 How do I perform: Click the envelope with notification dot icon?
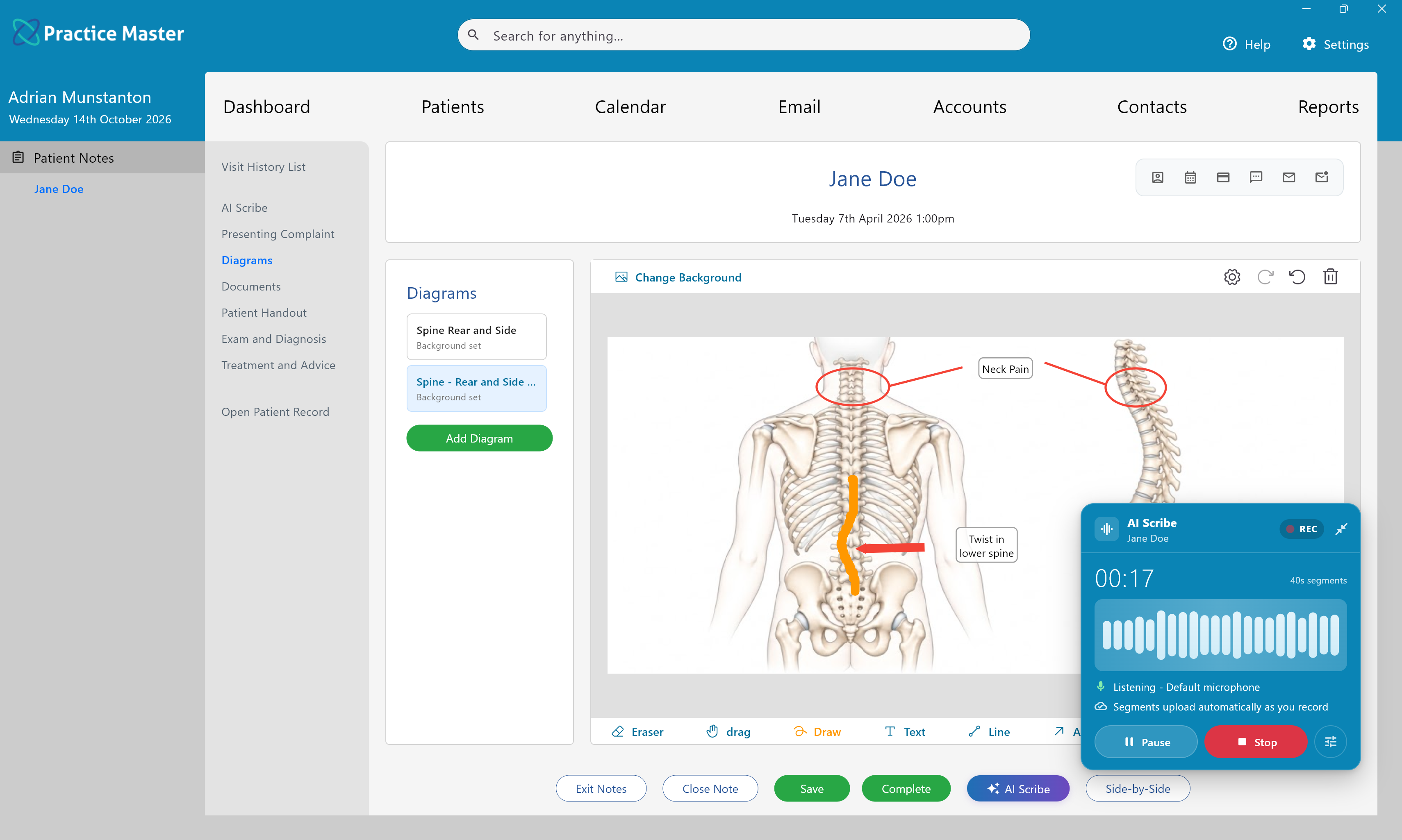(1322, 178)
